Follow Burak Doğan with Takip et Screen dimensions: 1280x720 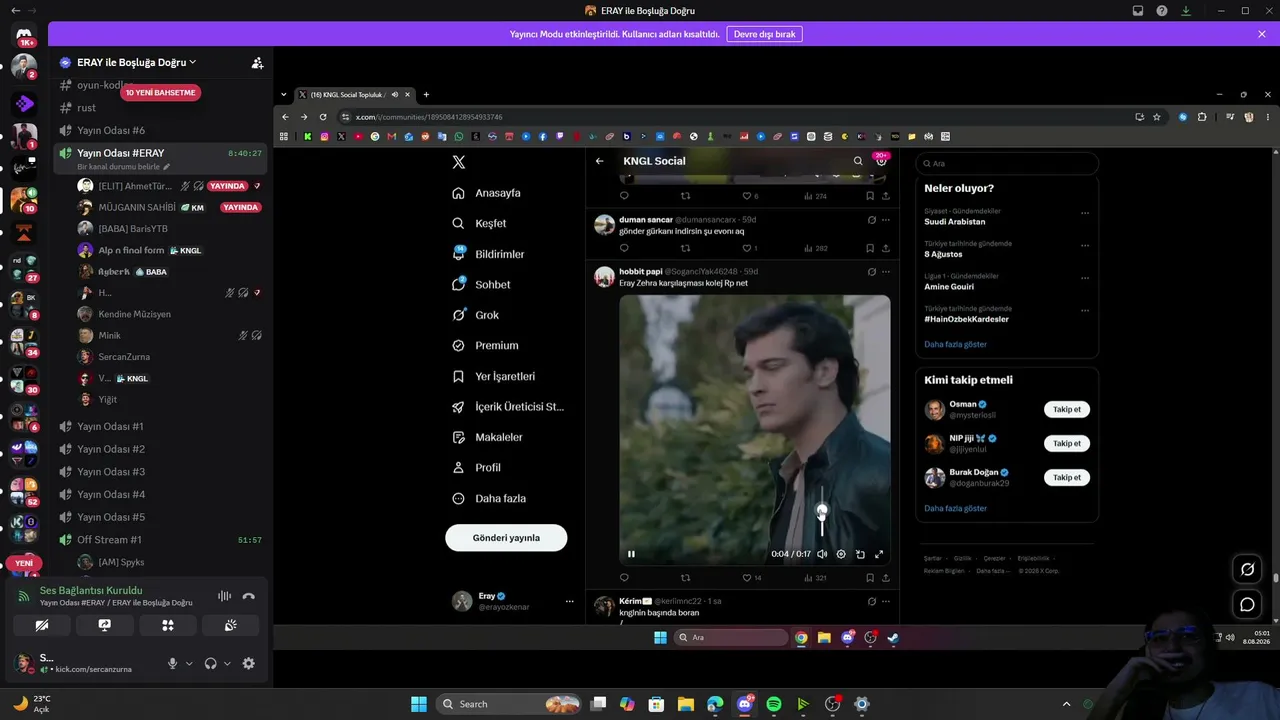(1067, 477)
